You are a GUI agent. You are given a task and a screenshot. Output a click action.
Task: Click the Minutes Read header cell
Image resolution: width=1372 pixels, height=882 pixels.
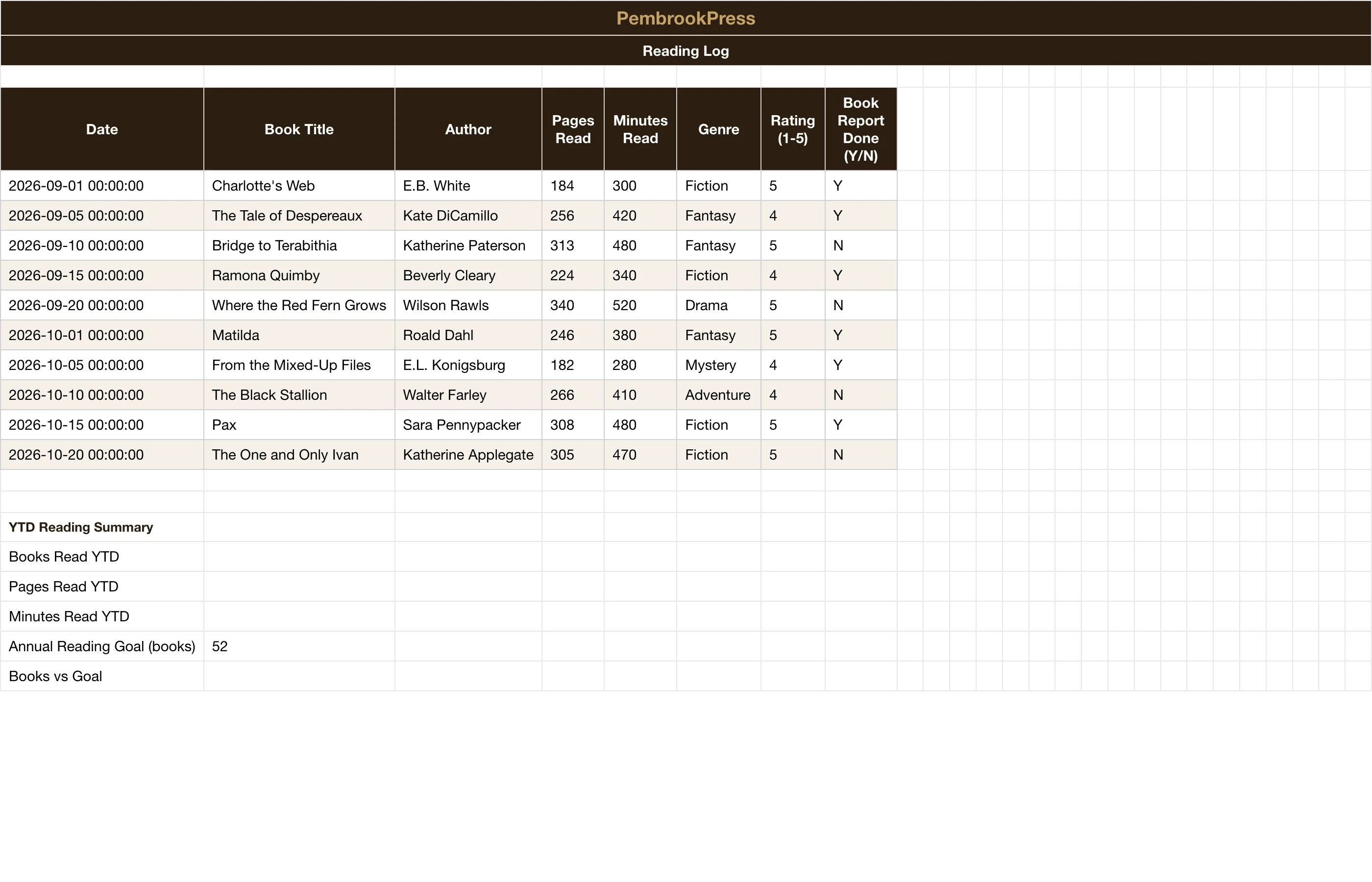[x=640, y=129]
